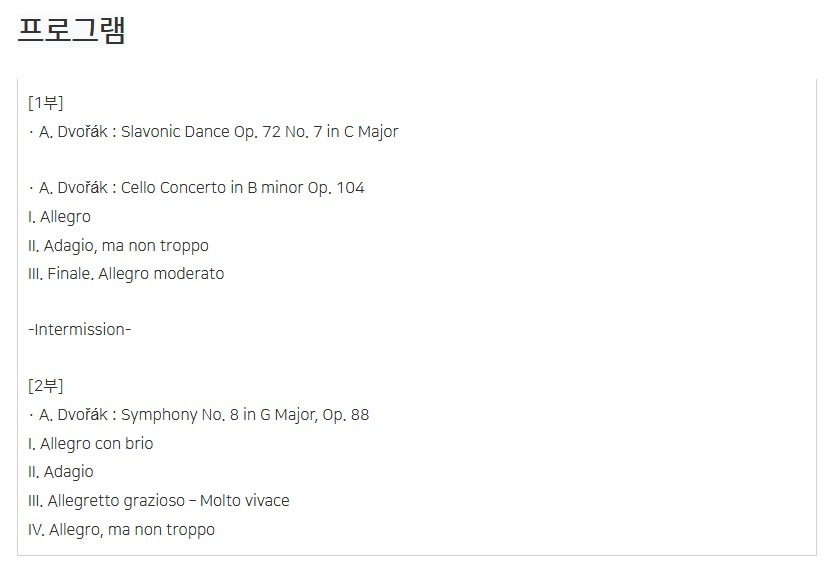
Task: Click 'II. Adagio, ma non troppo' movement
Action: 119,245
